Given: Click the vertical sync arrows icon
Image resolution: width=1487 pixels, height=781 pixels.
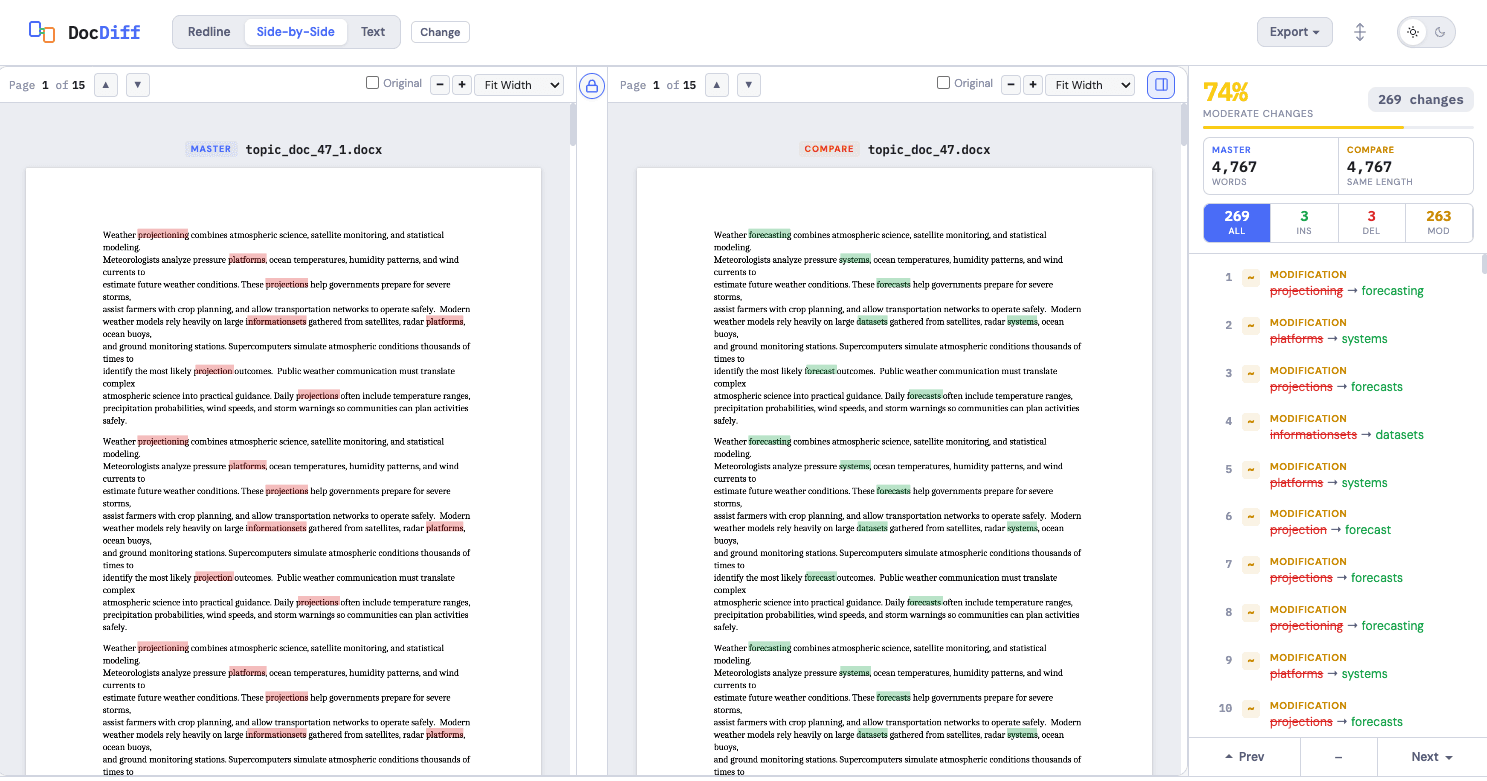Looking at the screenshot, I should point(1360,32).
